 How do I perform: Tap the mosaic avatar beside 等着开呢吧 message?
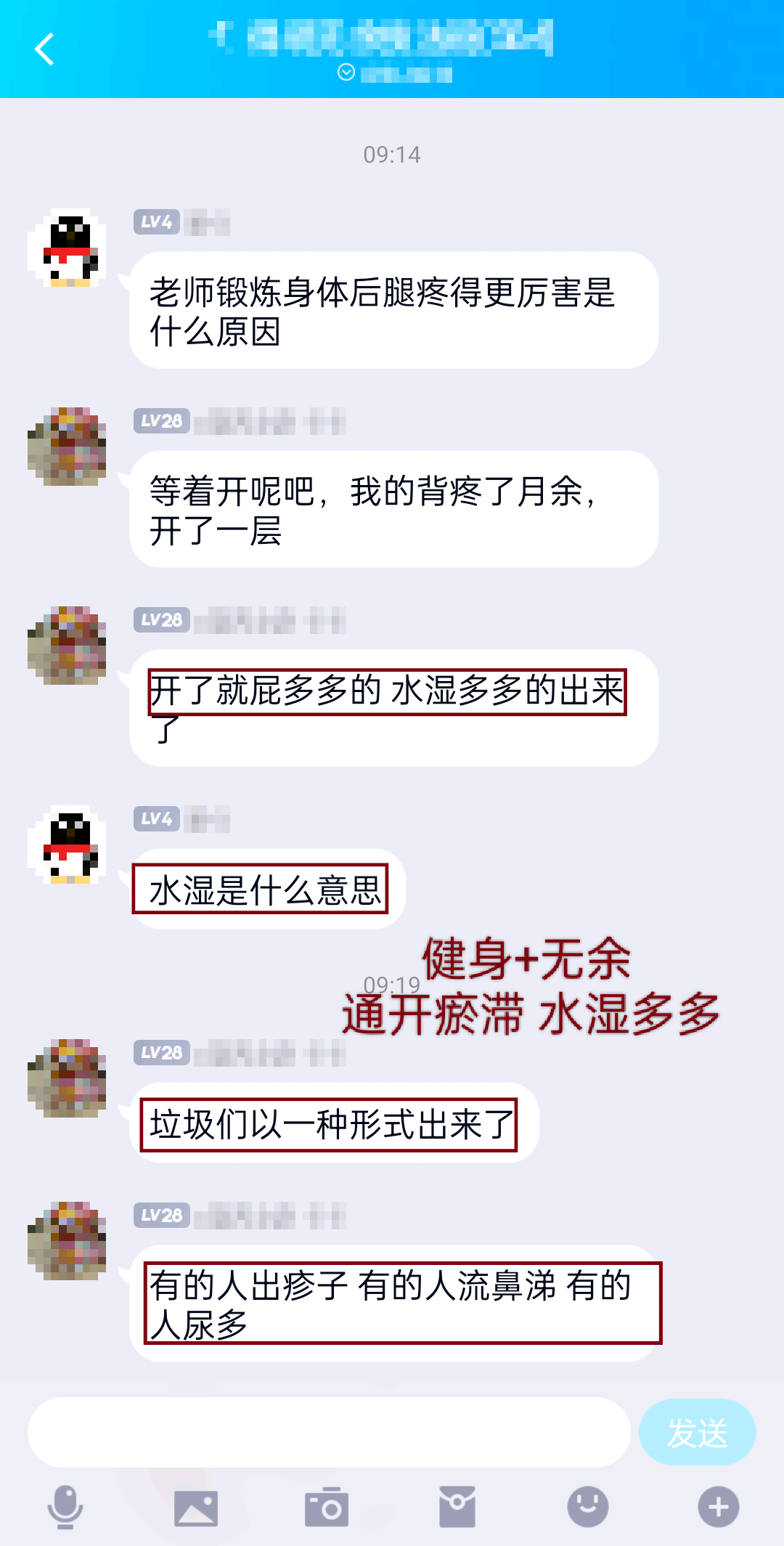(67, 447)
